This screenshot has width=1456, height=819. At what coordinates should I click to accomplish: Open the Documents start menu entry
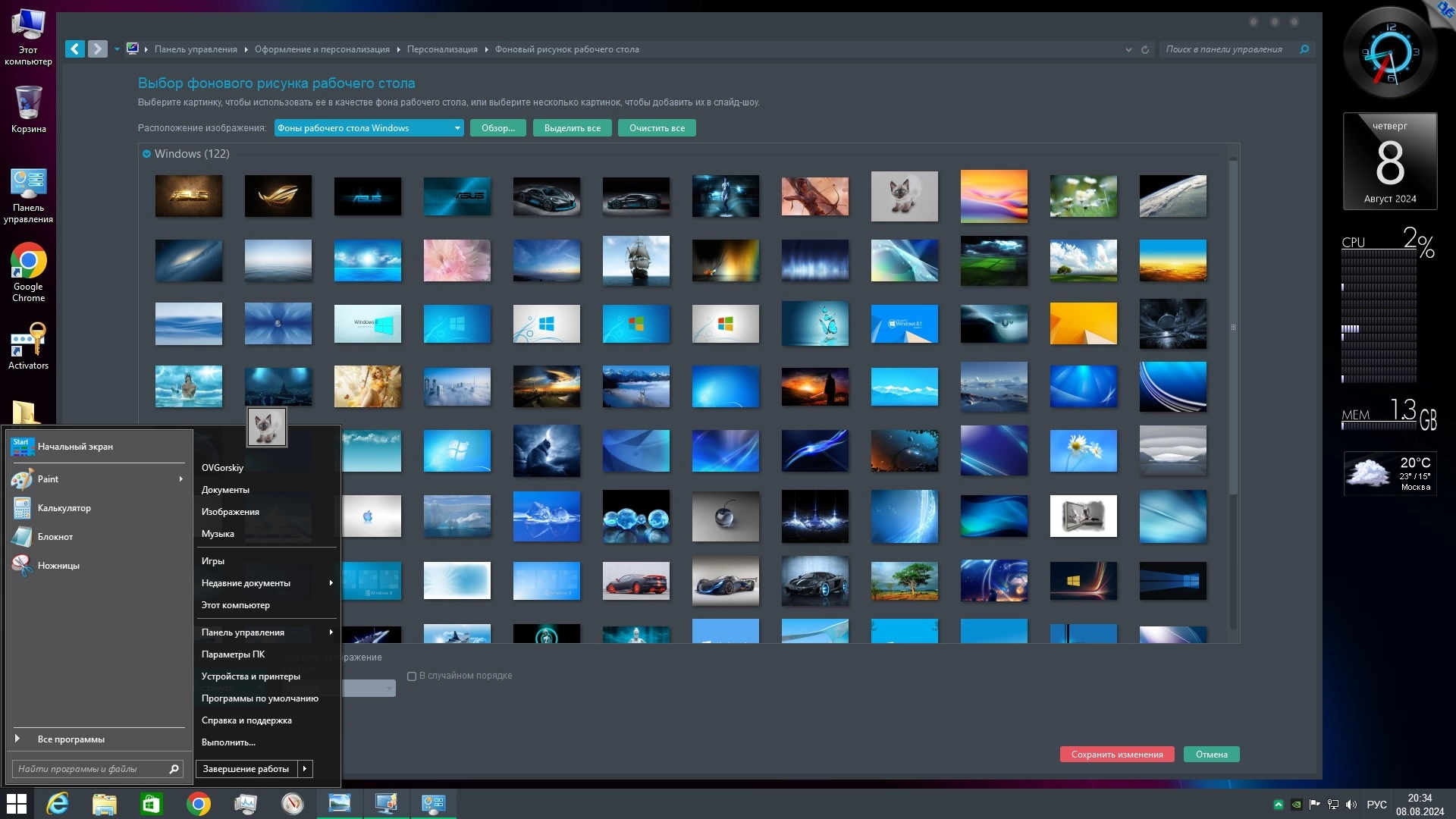(x=225, y=490)
